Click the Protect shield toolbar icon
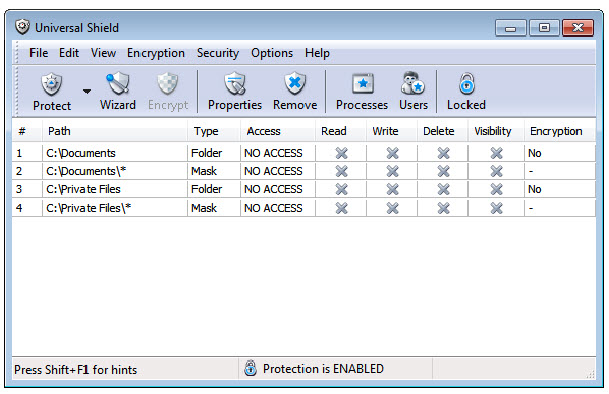 52,84
